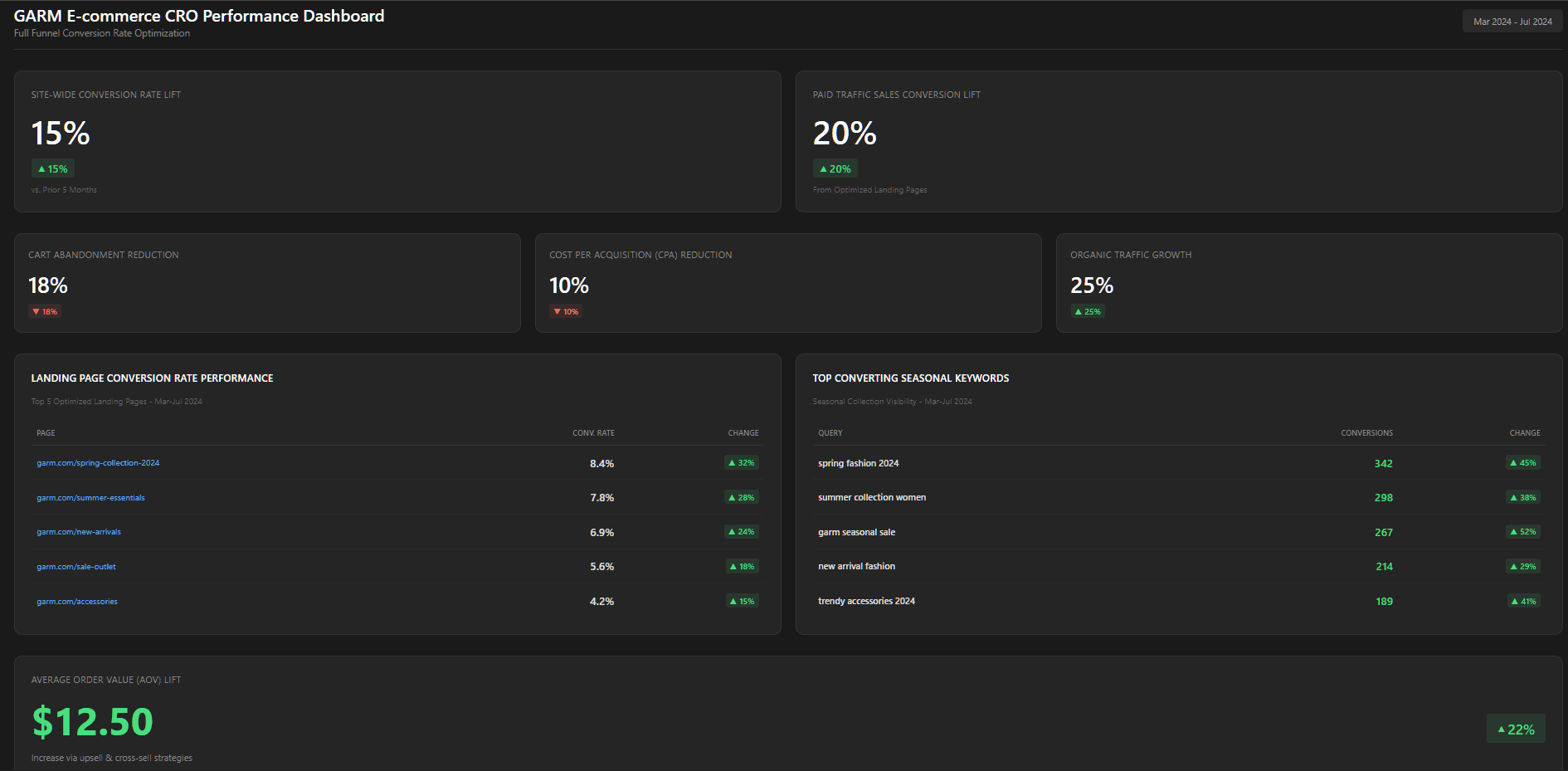Select the large 18% Cart Abandonment Reduction value
This screenshot has width=1568, height=771.
[x=48, y=285]
